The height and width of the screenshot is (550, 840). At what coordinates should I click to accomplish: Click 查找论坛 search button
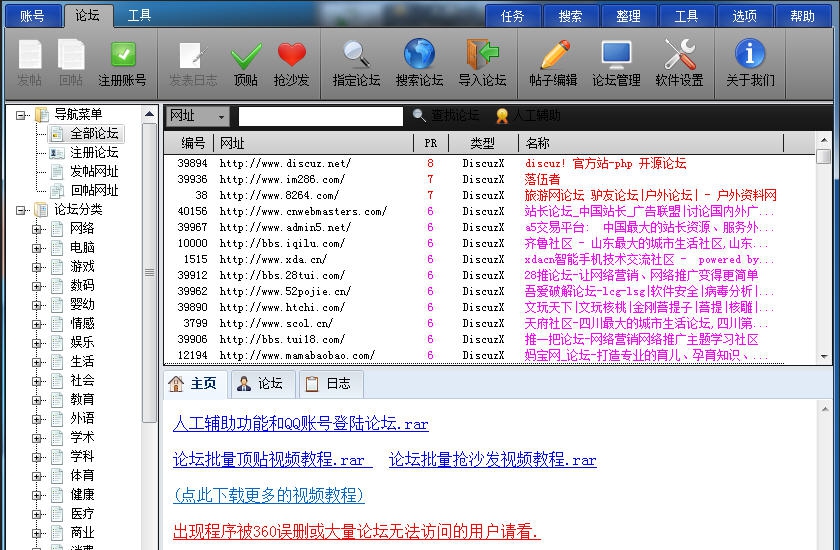point(446,115)
